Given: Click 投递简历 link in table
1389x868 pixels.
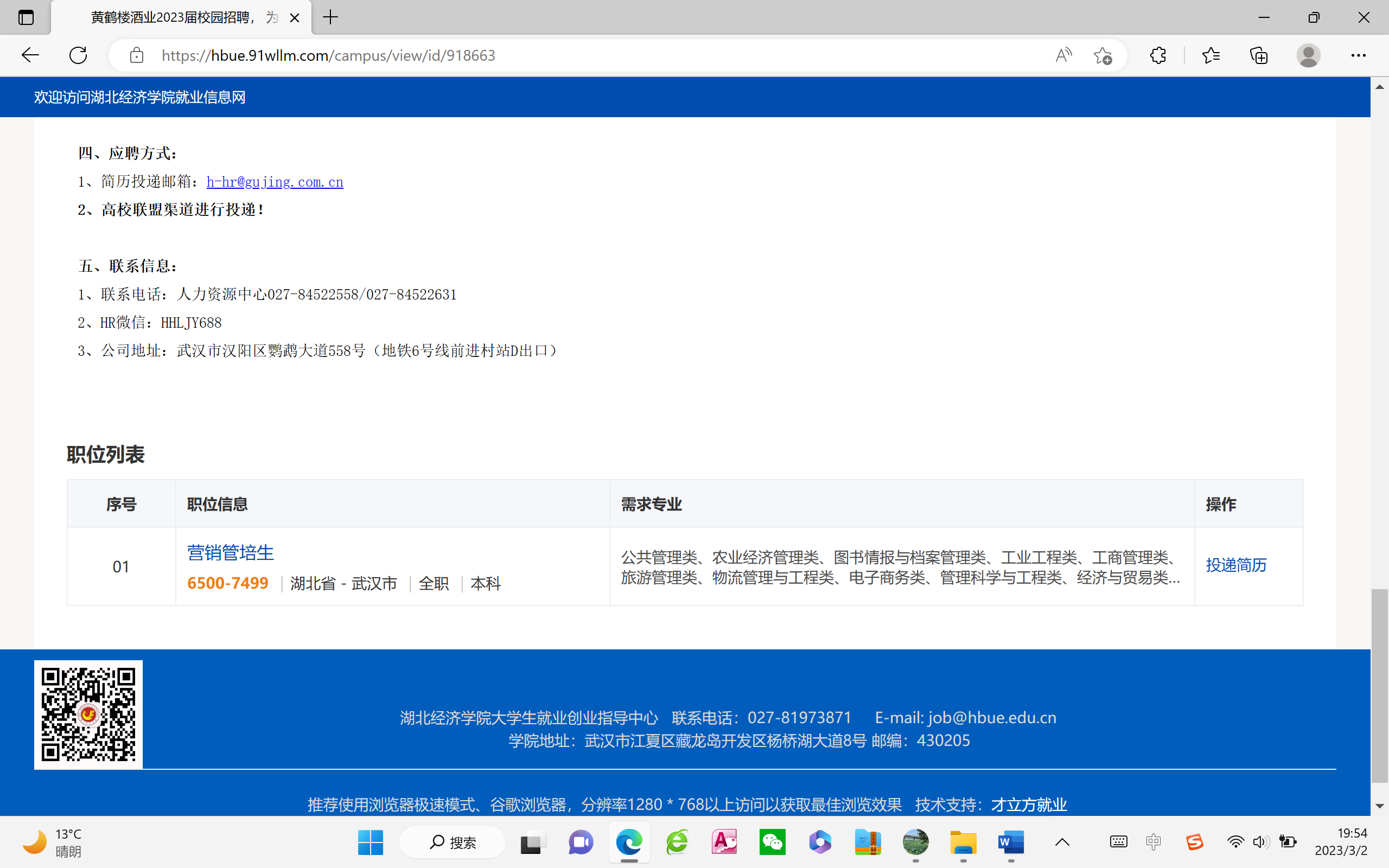Looking at the screenshot, I should (x=1236, y=565).
